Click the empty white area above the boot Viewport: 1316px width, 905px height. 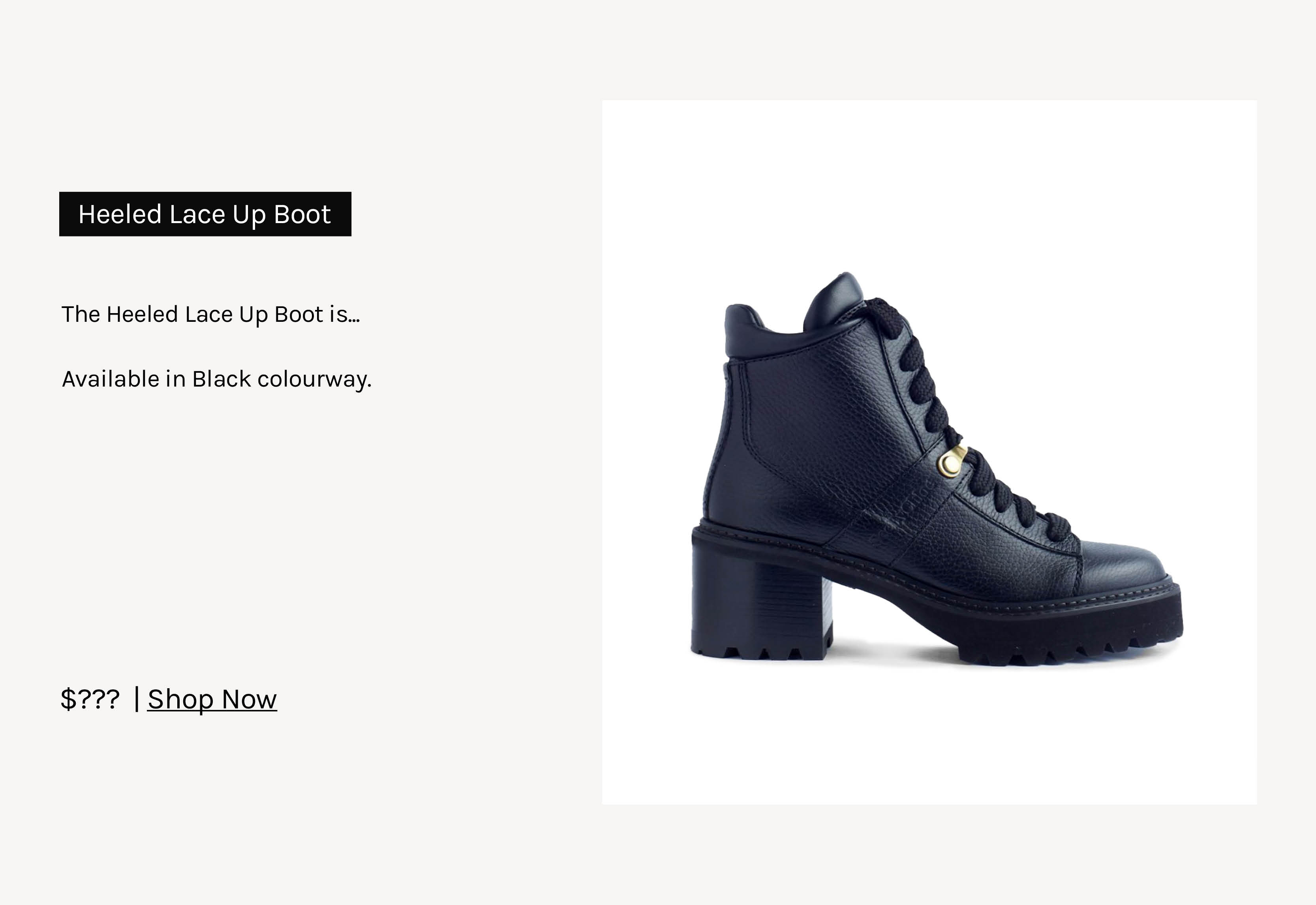[x=929, y=182]
